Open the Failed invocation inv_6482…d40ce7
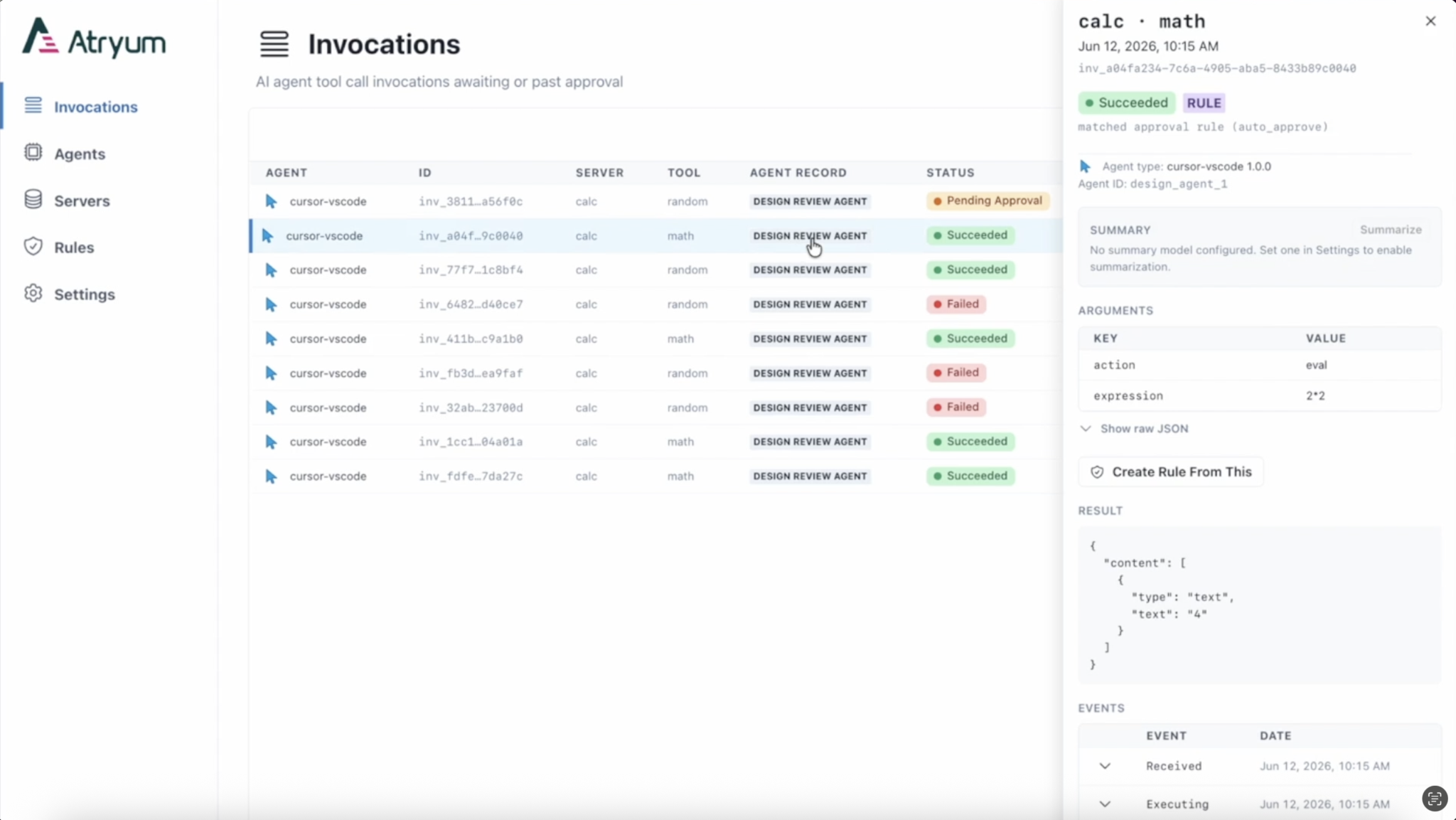This screenshot has height=820, width=1456. point(655,304)
